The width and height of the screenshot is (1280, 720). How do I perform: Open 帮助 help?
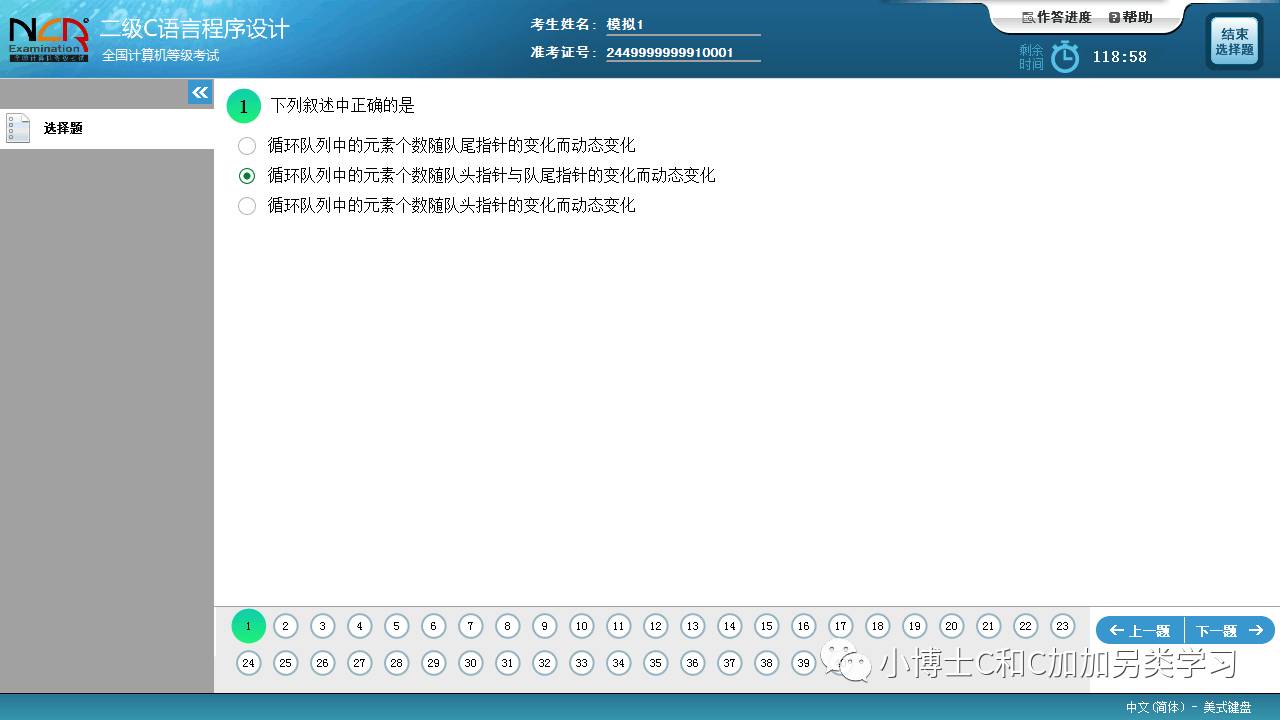pos(1131,18)
